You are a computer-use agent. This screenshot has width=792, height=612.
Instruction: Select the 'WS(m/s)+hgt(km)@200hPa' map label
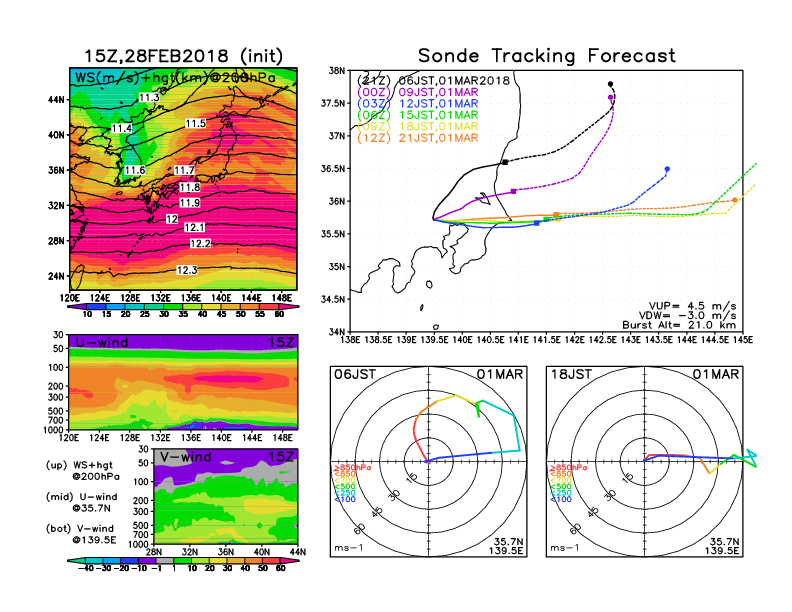(x=175, y=78)
